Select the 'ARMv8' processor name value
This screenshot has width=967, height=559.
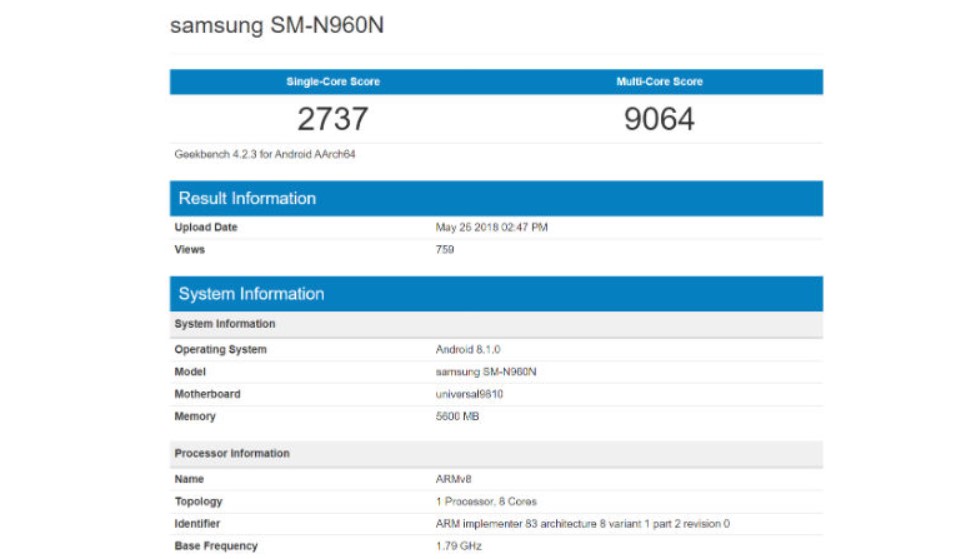453,479
